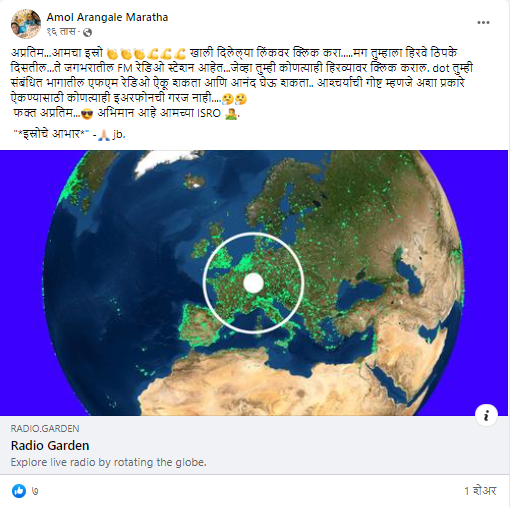Click the sunglasses face emoji in post

point(87,114)
